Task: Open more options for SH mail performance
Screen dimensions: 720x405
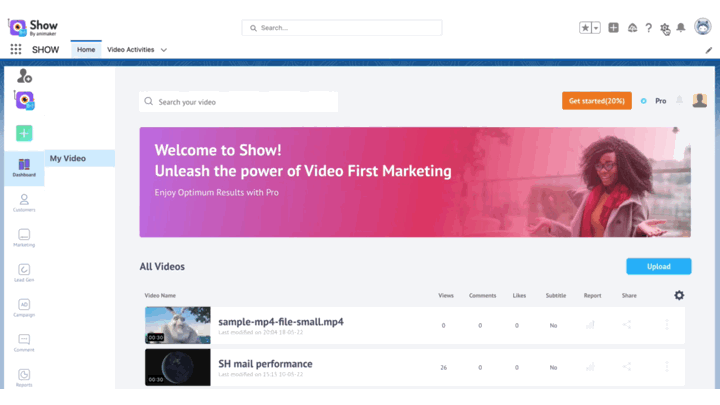Action: pyautogui.click(x=667, y=366)
